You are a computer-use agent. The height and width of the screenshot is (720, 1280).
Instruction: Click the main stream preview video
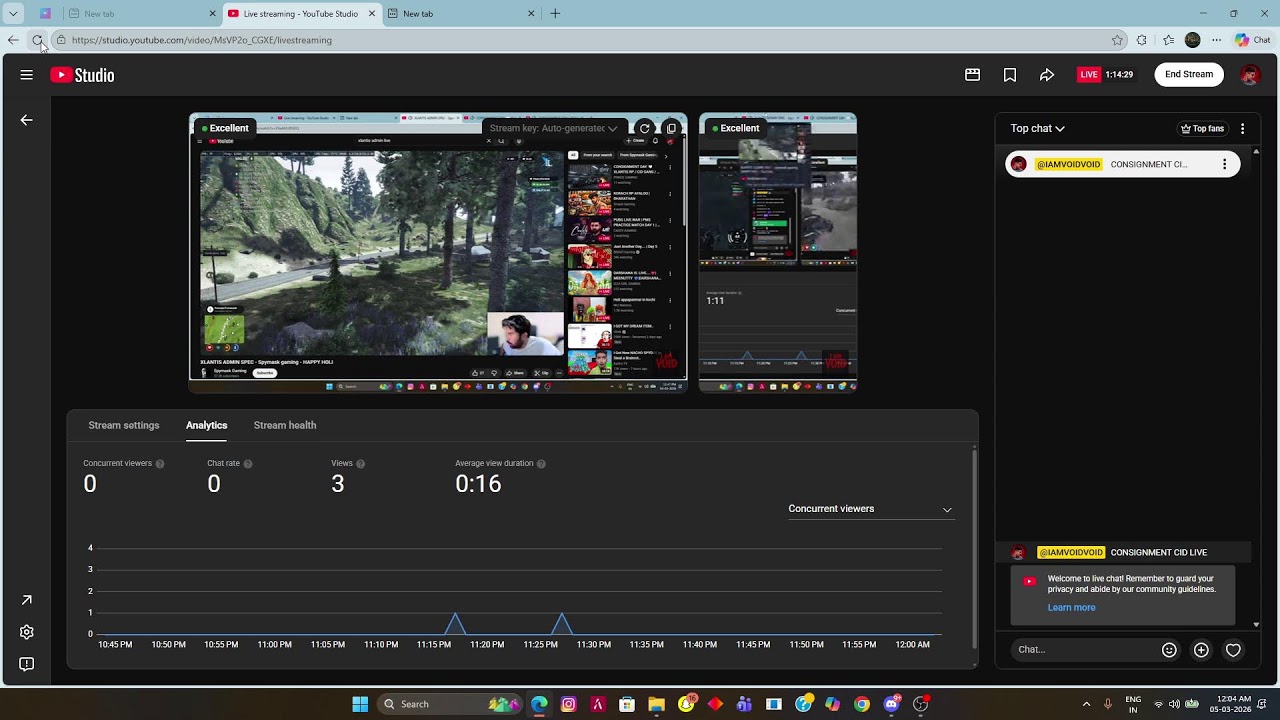[438, 253]
